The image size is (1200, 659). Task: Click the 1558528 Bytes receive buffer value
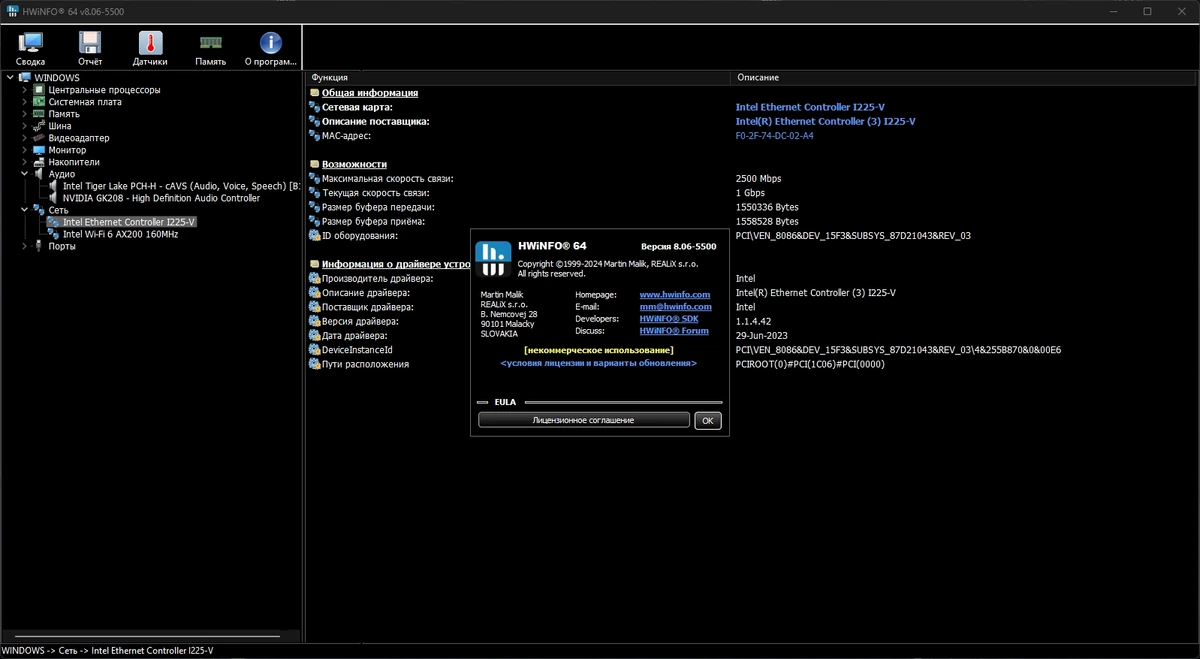(767, 222)
